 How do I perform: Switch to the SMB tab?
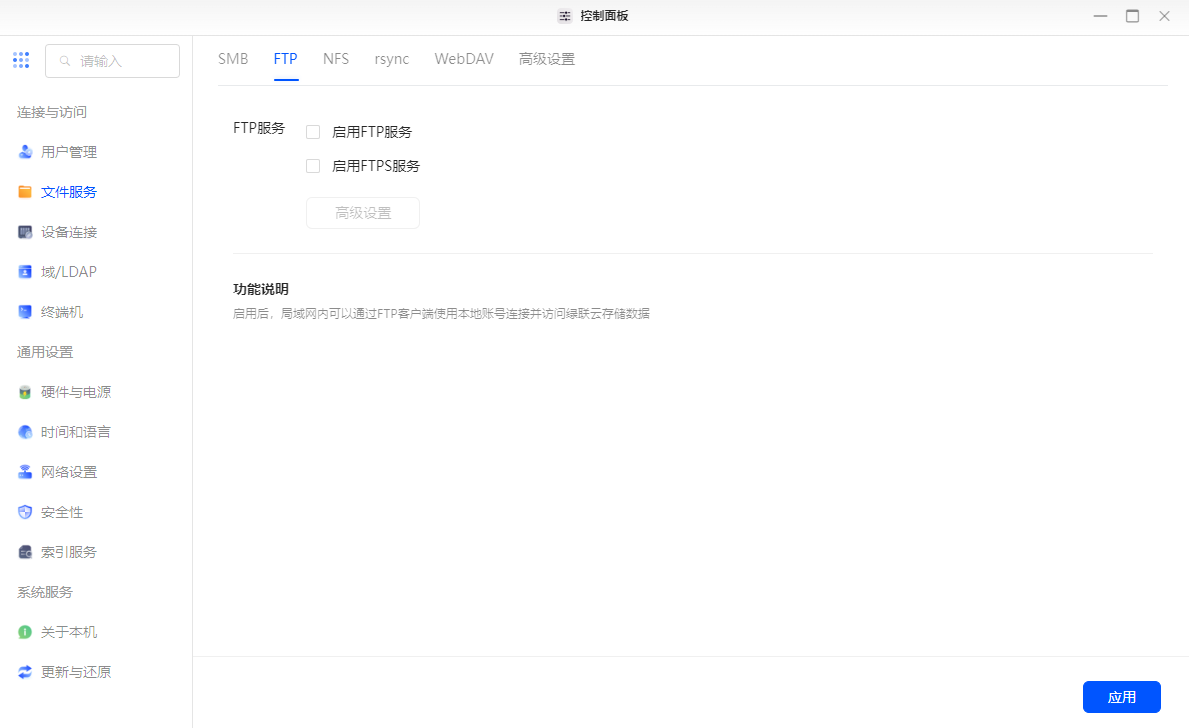coord(233,59)
